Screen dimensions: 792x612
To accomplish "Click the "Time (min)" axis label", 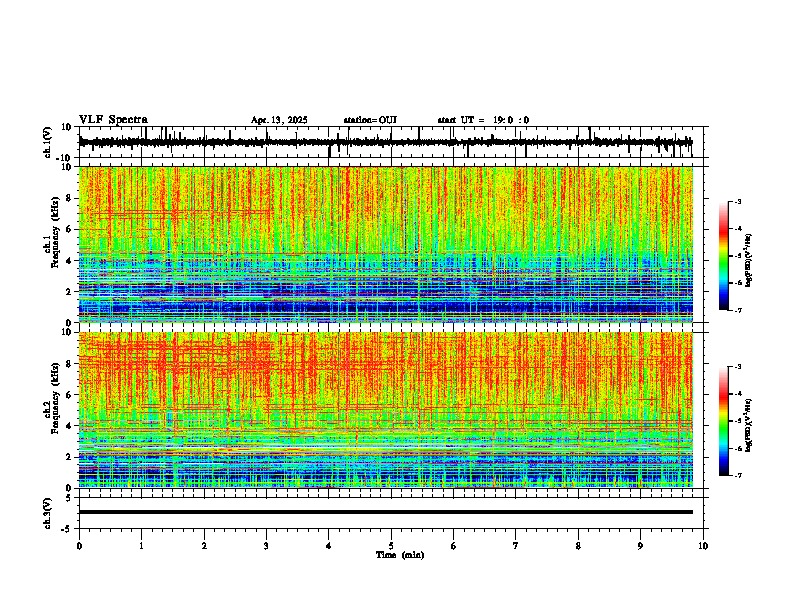I will tap(400, 555).
